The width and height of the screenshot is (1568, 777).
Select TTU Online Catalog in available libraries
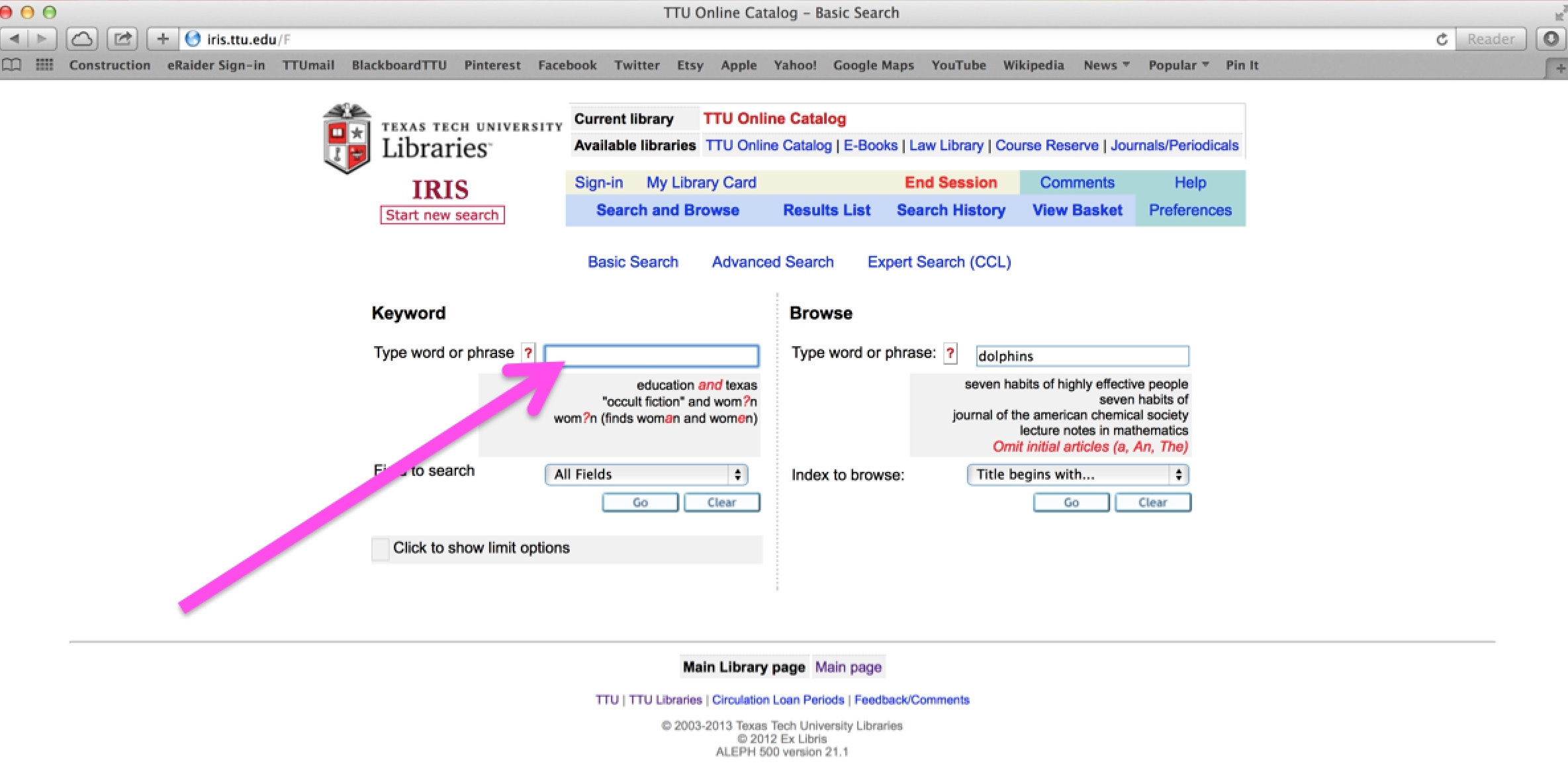768,146
